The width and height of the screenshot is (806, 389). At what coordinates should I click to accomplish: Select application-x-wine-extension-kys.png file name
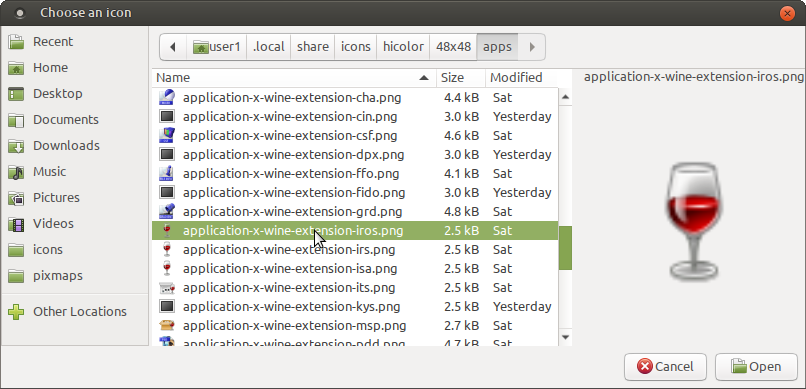coord(291,306)
